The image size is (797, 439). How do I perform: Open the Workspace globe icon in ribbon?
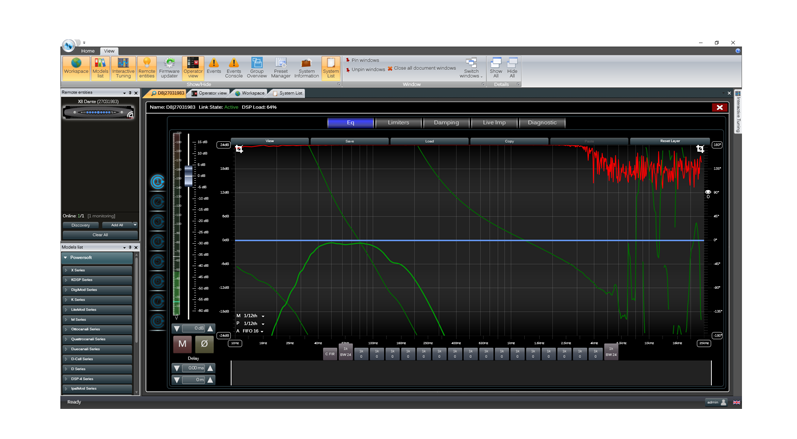76,68
